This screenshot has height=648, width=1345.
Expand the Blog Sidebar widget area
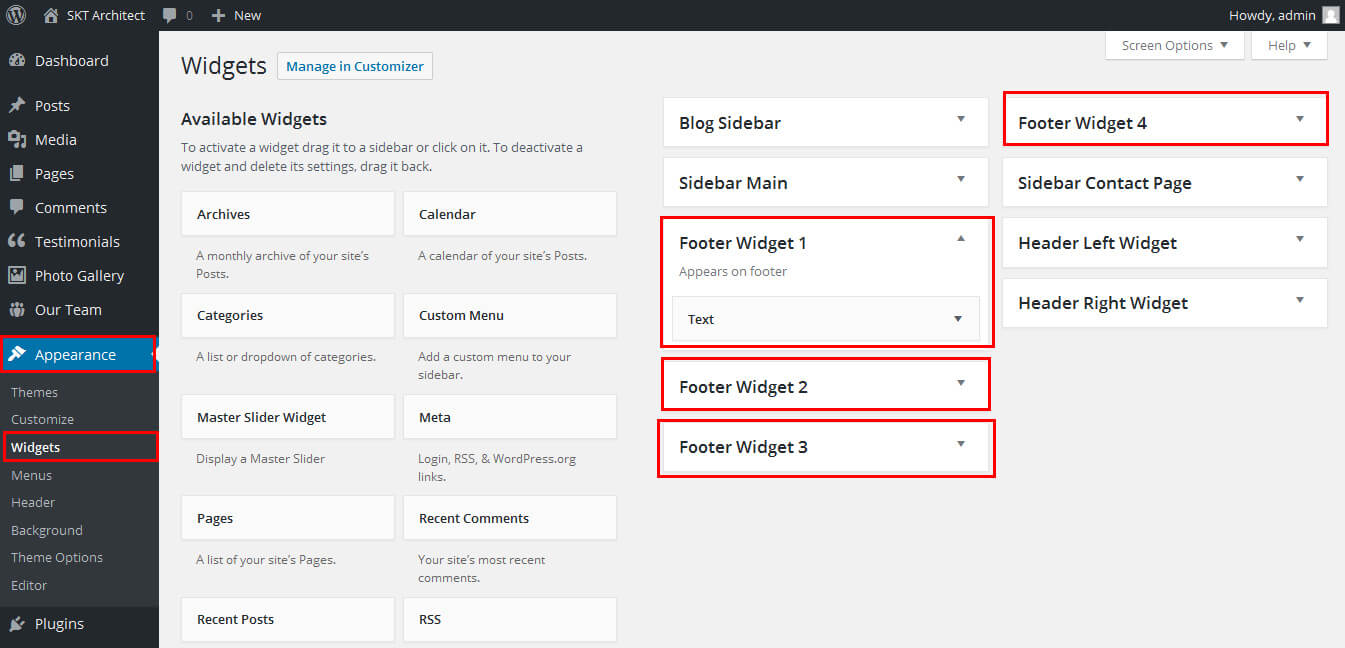click(961, 119)
